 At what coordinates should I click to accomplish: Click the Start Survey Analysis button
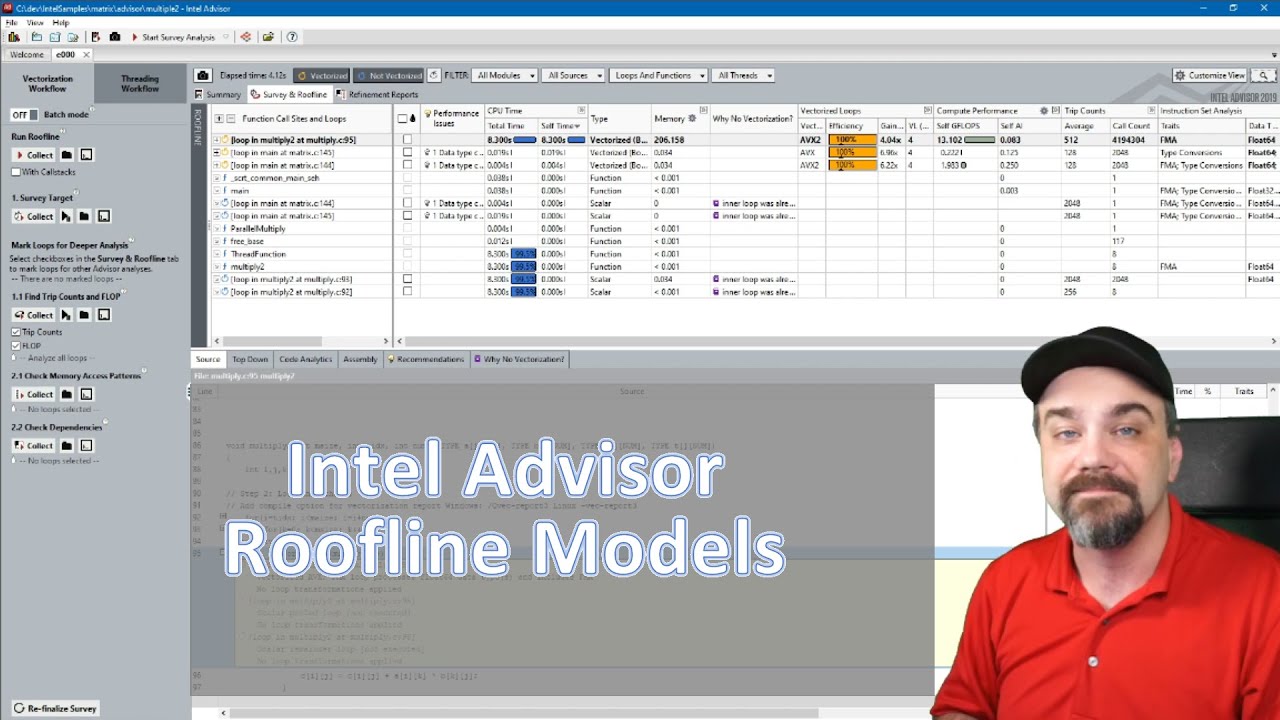tap(173, 37)
